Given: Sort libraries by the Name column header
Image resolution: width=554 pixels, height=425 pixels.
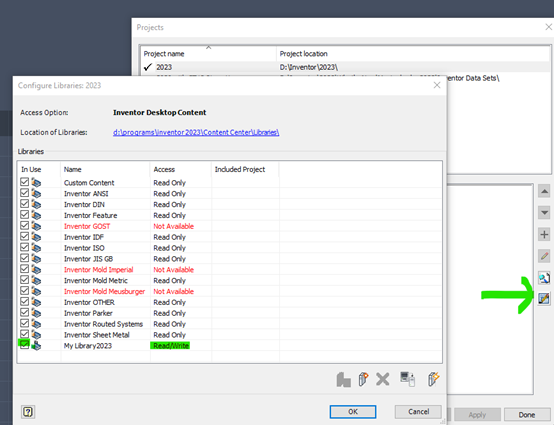Looking at the screenshot, I should pyautogui.click(x=105, y=169).
